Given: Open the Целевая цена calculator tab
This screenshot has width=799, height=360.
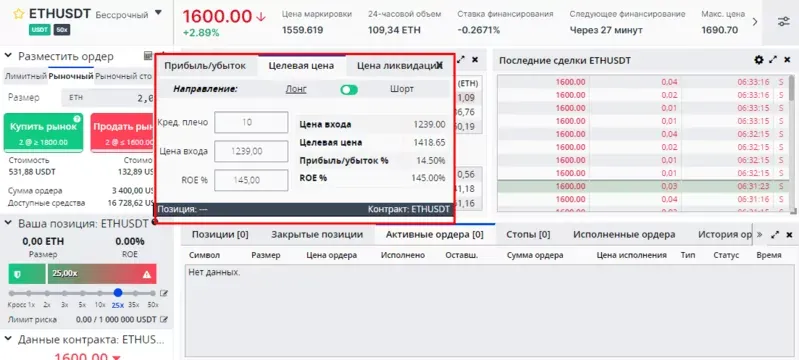Looking at the screenshot, I should tap(301, 66).
